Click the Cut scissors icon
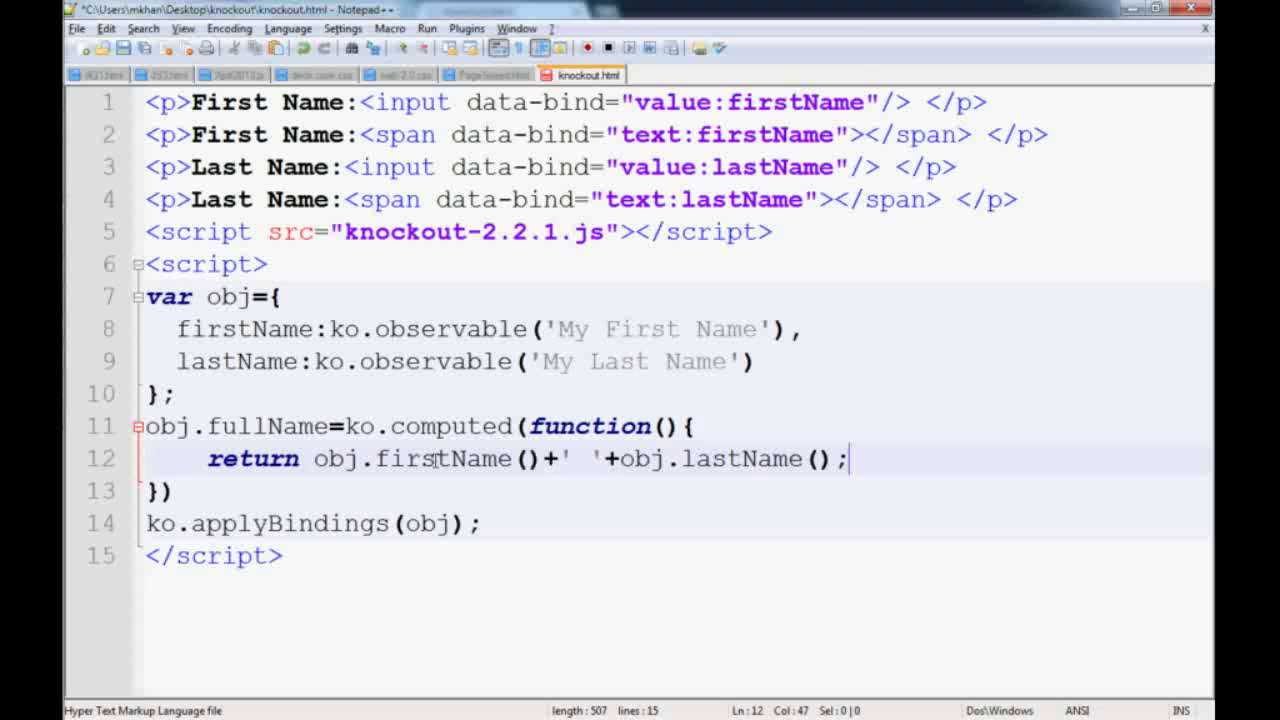Screen dimensions: 1280x720 click(x=233, y=48)
